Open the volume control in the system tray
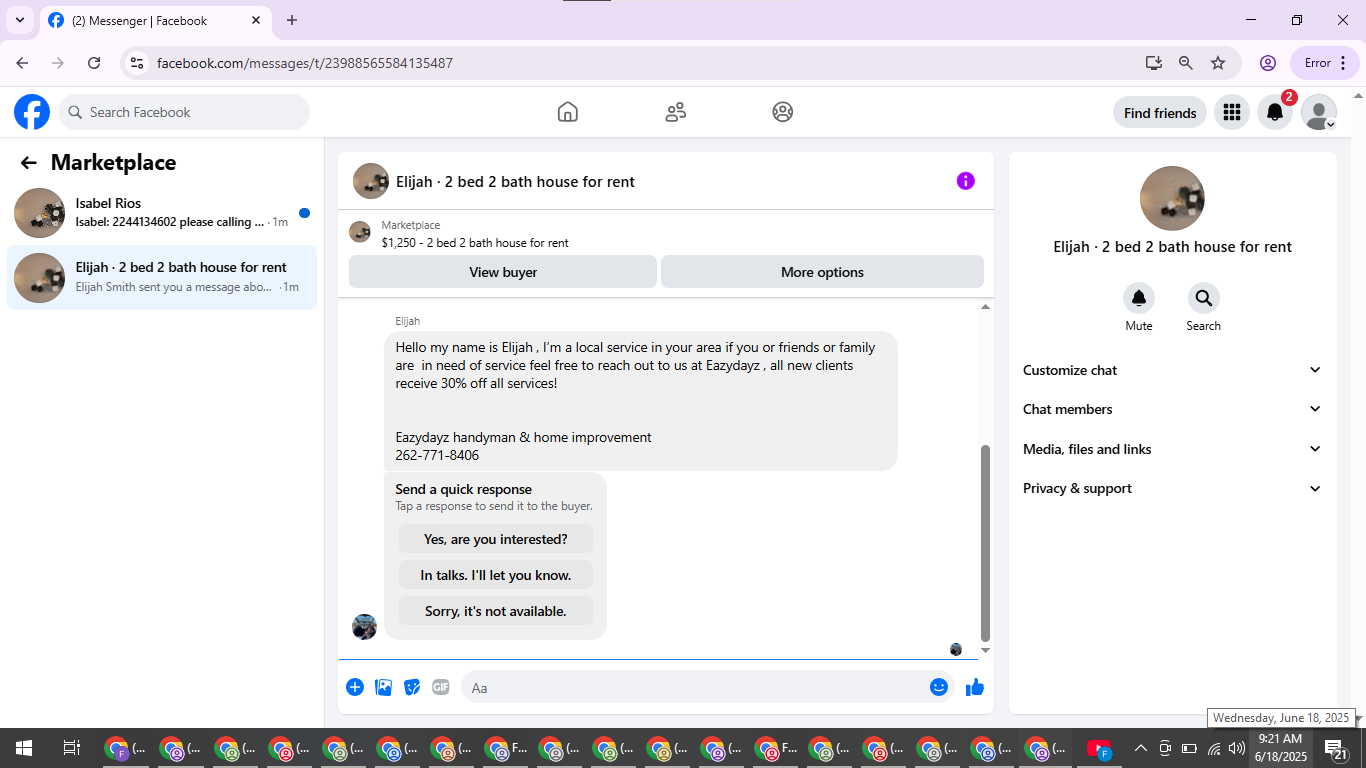Screen dimensions: 1366x768 (x=1237, y=748)
